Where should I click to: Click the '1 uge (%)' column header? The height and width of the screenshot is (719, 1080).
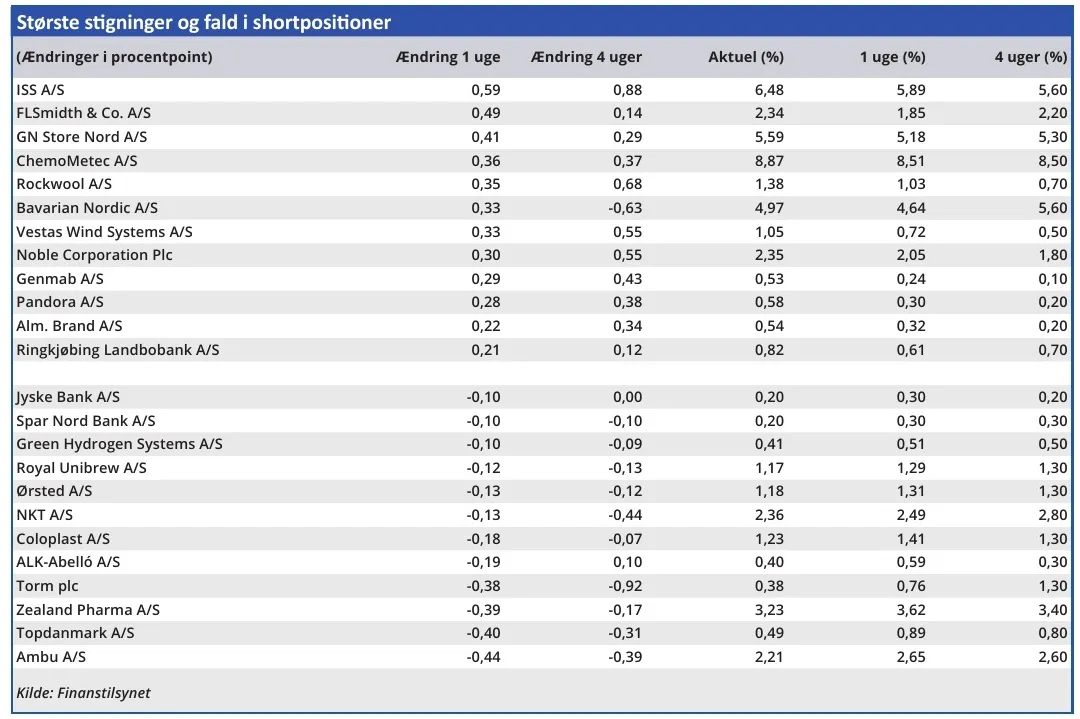click(892, 57)
